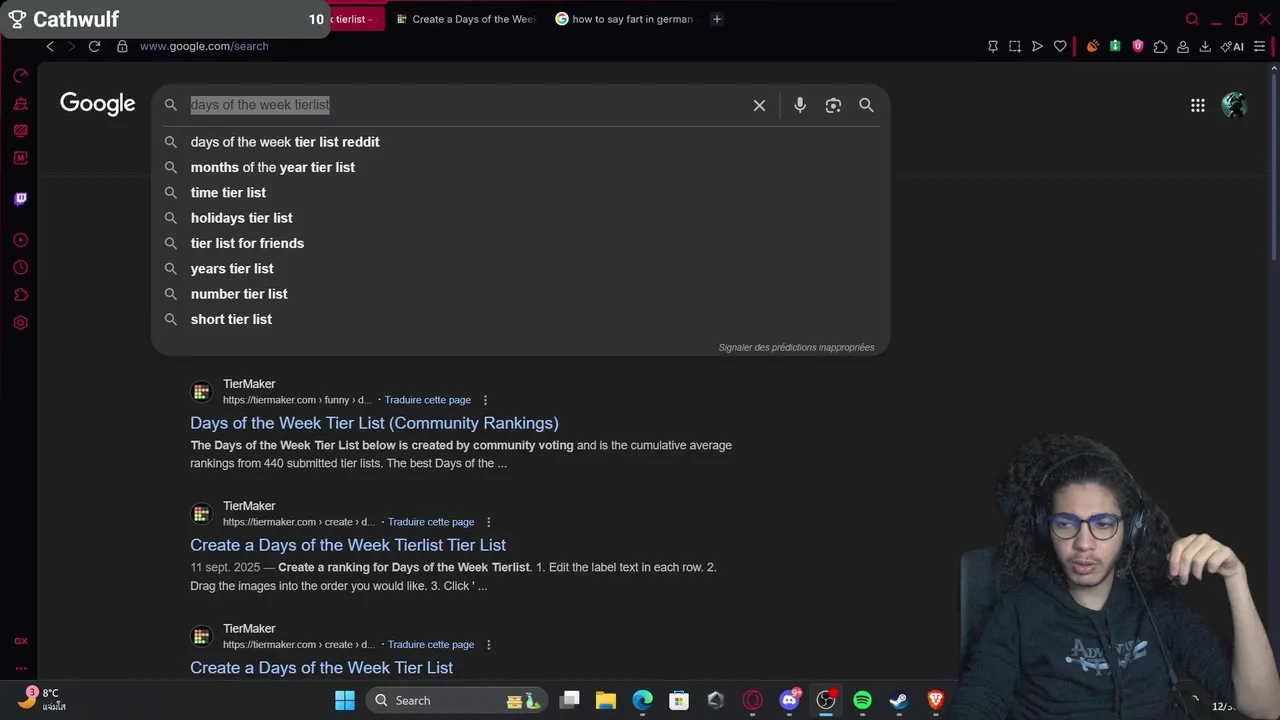Open extensions cube icon in sidebar
Screen dimensions: 1280x720
coord(20,295)
